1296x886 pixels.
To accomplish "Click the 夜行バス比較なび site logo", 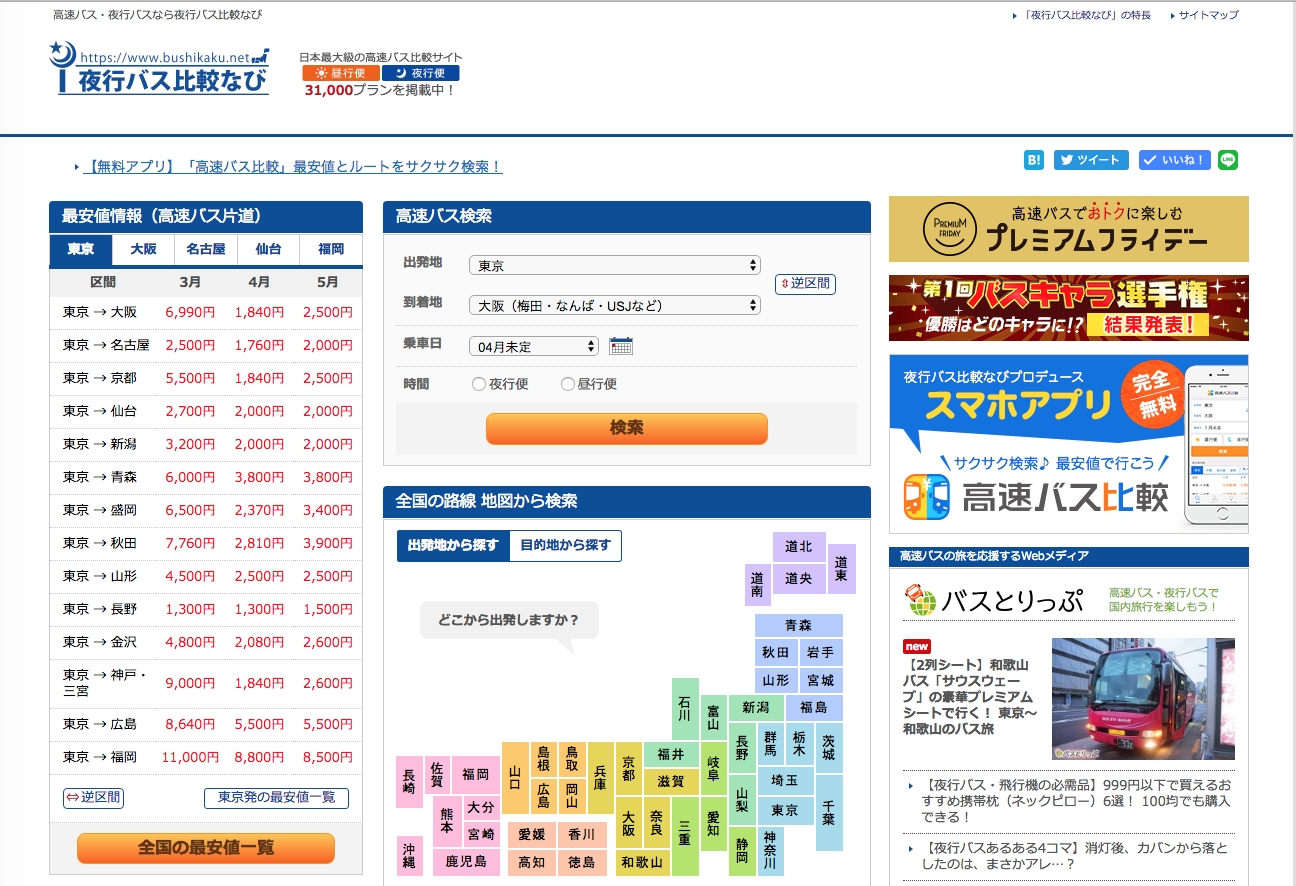I will pos(160,69).
